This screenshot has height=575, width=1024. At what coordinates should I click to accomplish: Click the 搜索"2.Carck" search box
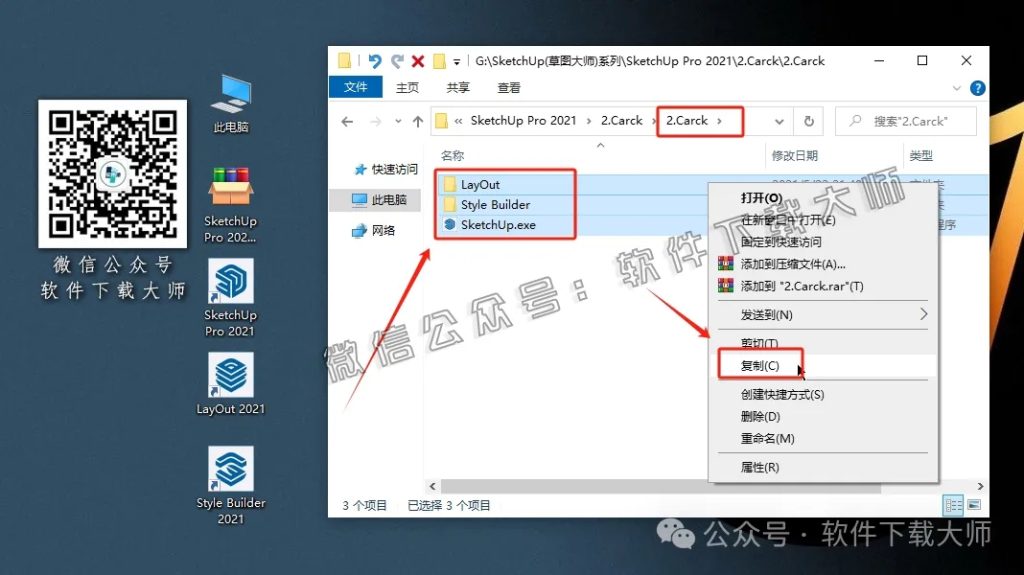[906, 122]
